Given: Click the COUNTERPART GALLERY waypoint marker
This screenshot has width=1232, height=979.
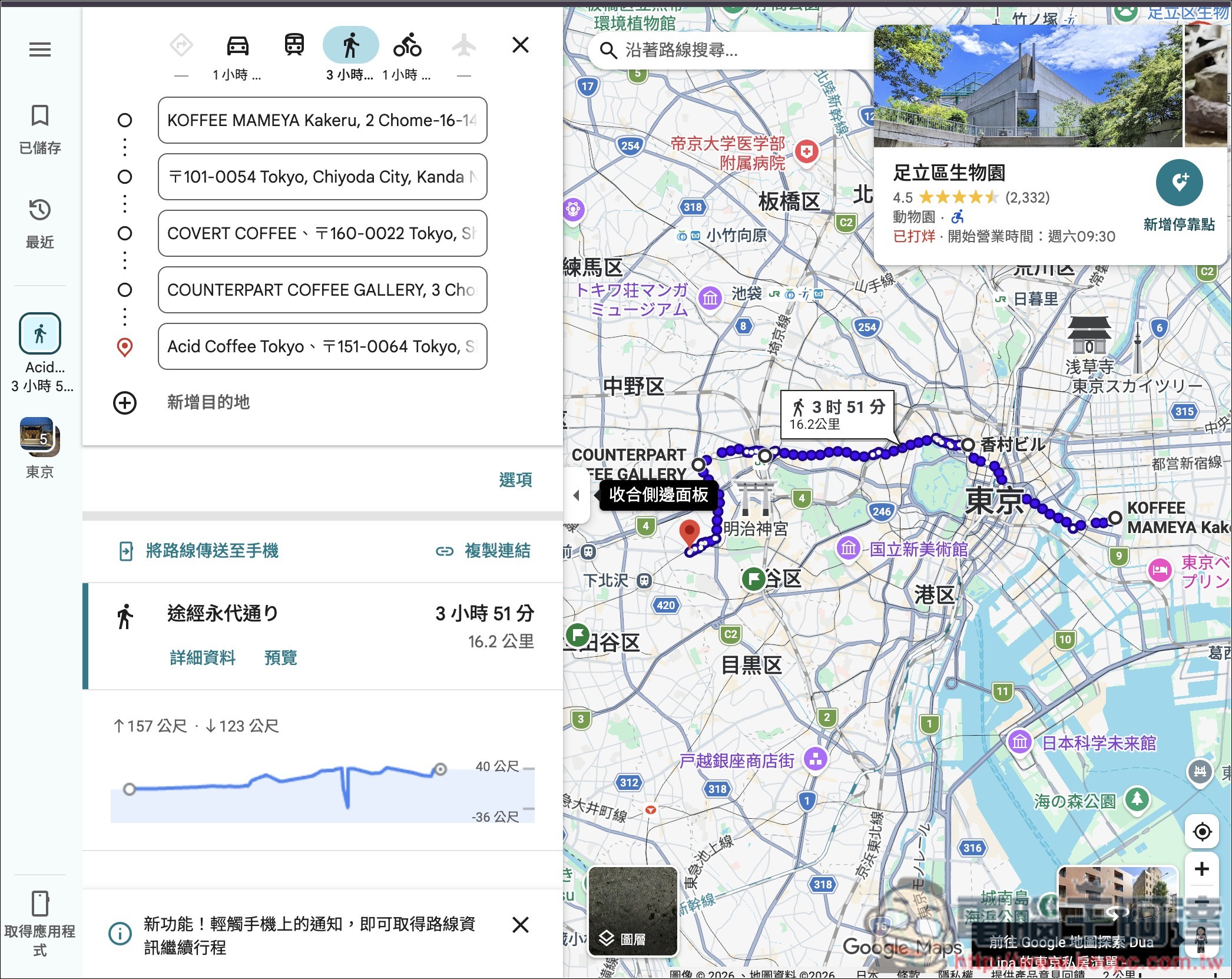Looking at the screenshot, I should tap(698, 465).
